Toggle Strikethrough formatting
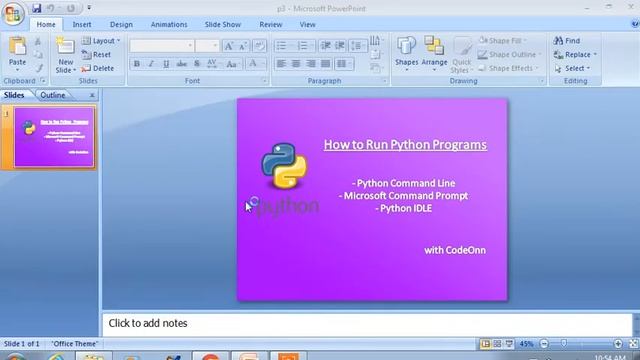The image size is (640, 360). pyautogui.click(x=182, y=64)
